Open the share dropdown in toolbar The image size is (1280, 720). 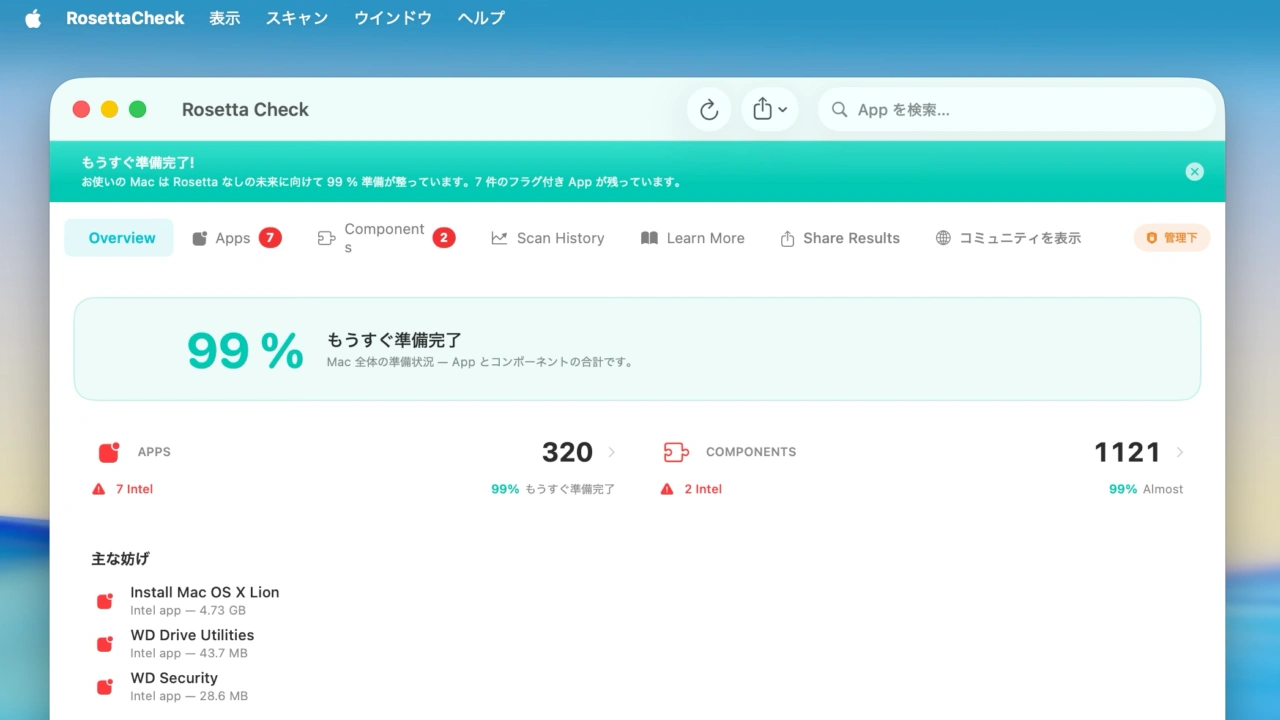click(x=770, y=110)
